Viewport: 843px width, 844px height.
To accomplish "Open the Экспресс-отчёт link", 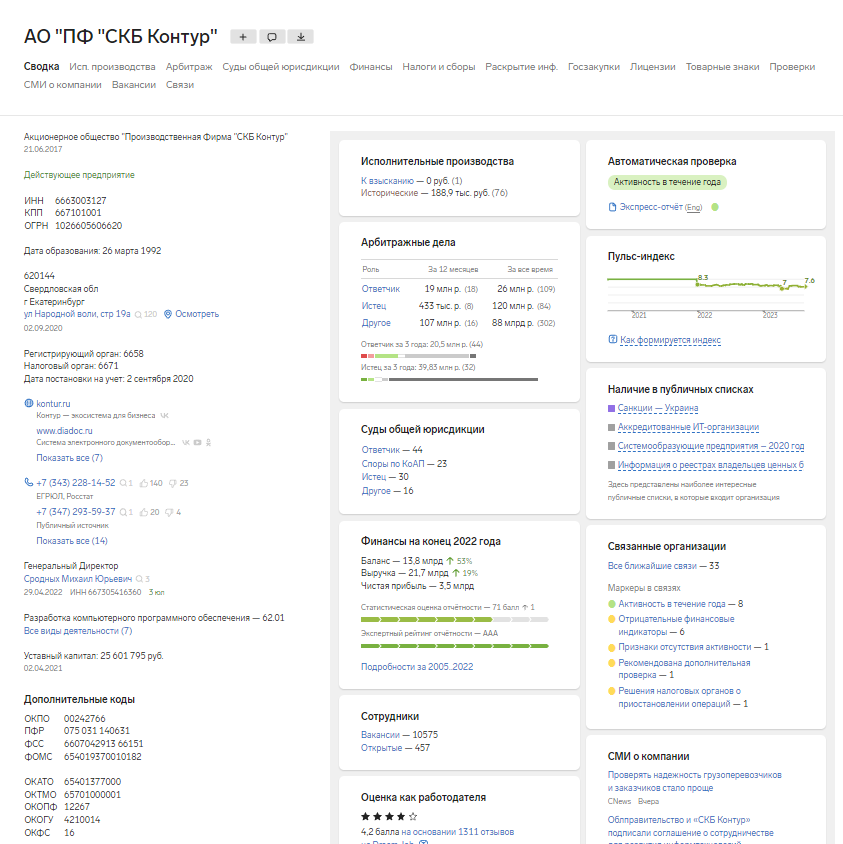I will click(651, 207).
